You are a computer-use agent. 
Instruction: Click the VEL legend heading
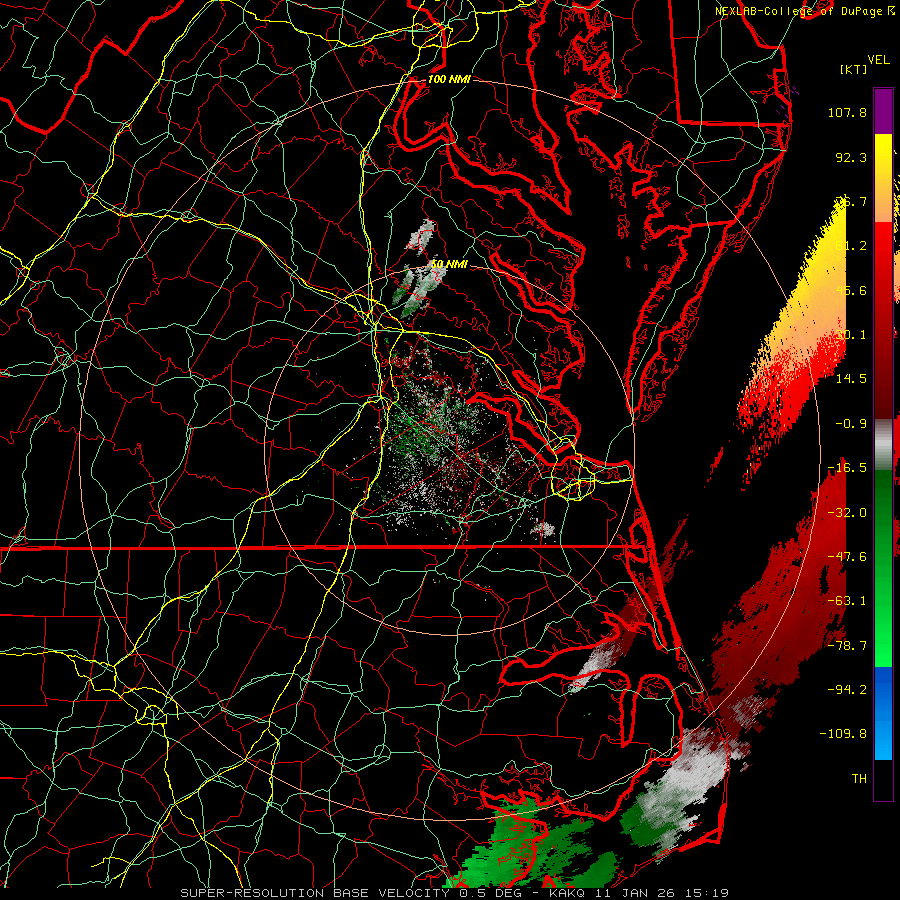coord(878,60)
